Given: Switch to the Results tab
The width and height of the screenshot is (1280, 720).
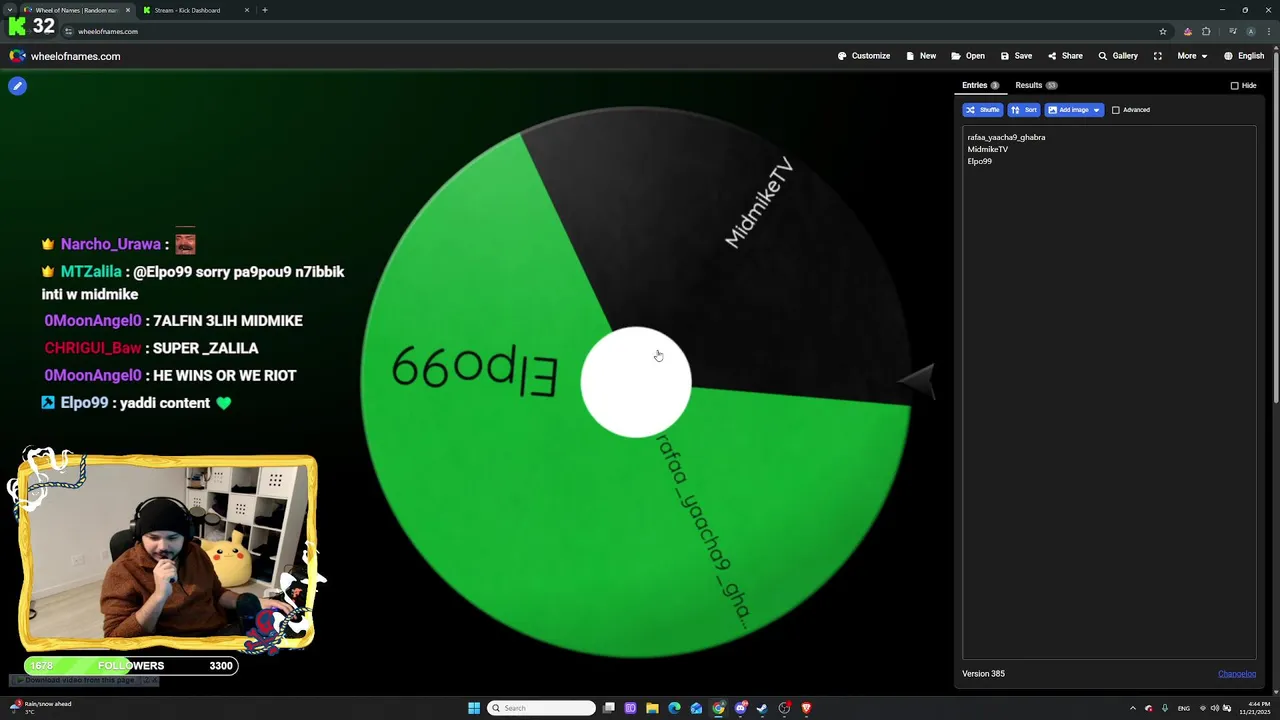Looking at the screenshot, I should pyautogui.click(x=1036, y=85).
